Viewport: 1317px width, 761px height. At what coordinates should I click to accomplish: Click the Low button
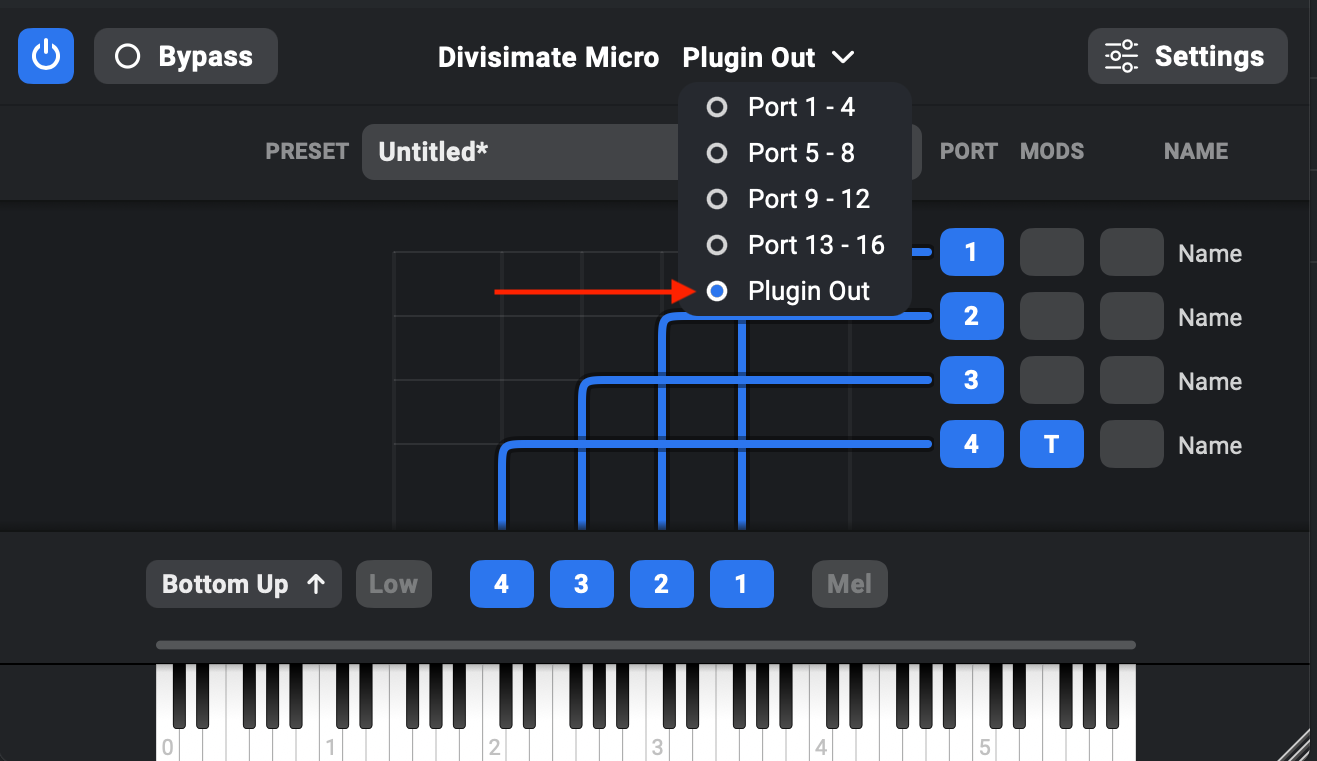point(394,584)
